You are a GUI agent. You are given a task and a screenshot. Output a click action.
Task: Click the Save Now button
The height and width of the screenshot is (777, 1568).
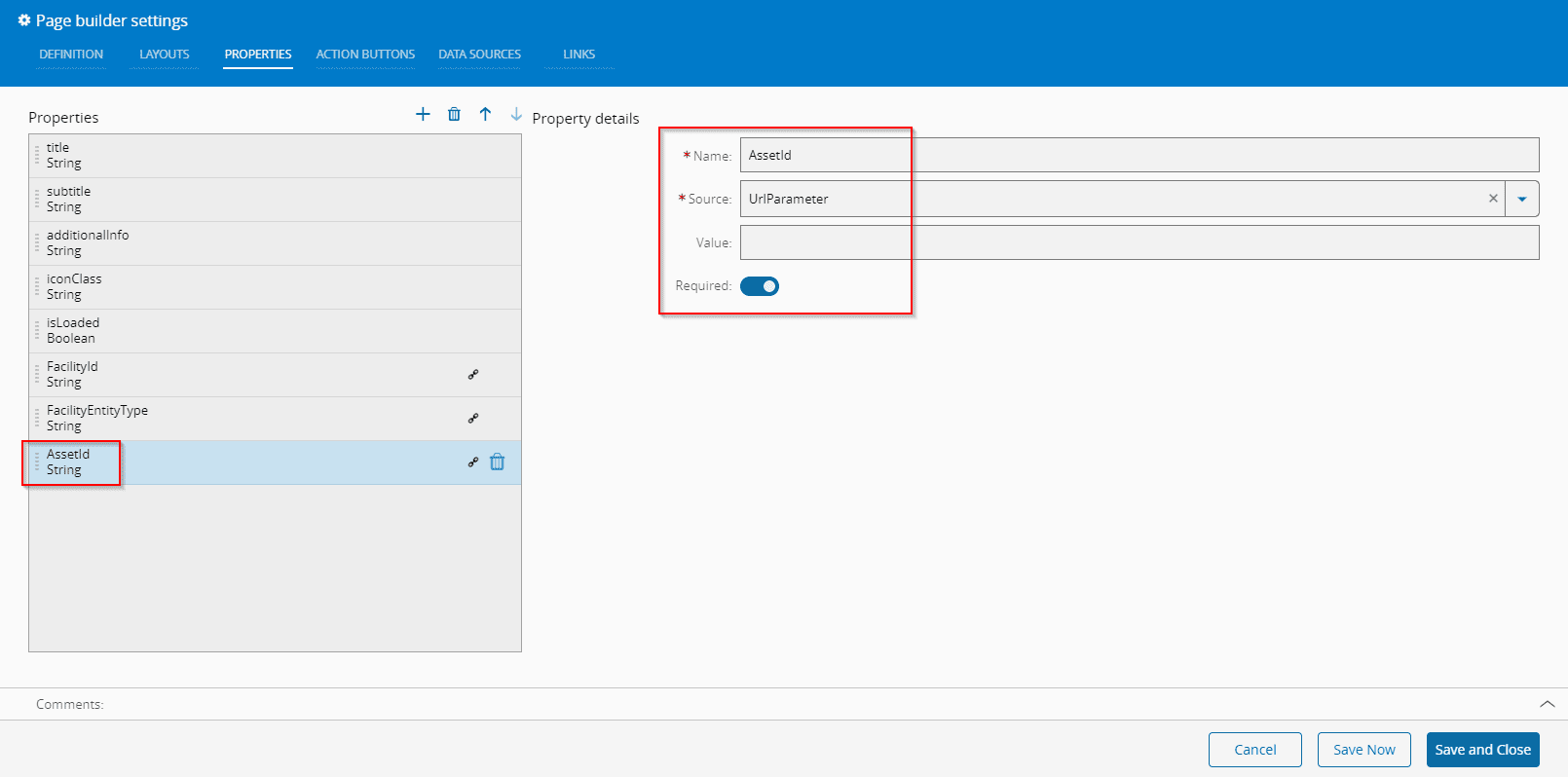pyautogui.click(x=1363, y=750)
